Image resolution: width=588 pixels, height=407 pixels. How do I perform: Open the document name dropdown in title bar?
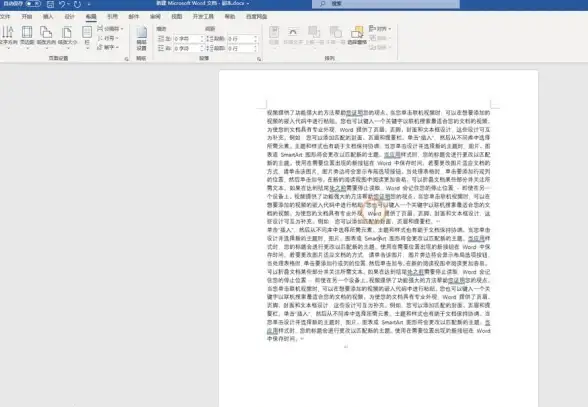tap(248, 3)
